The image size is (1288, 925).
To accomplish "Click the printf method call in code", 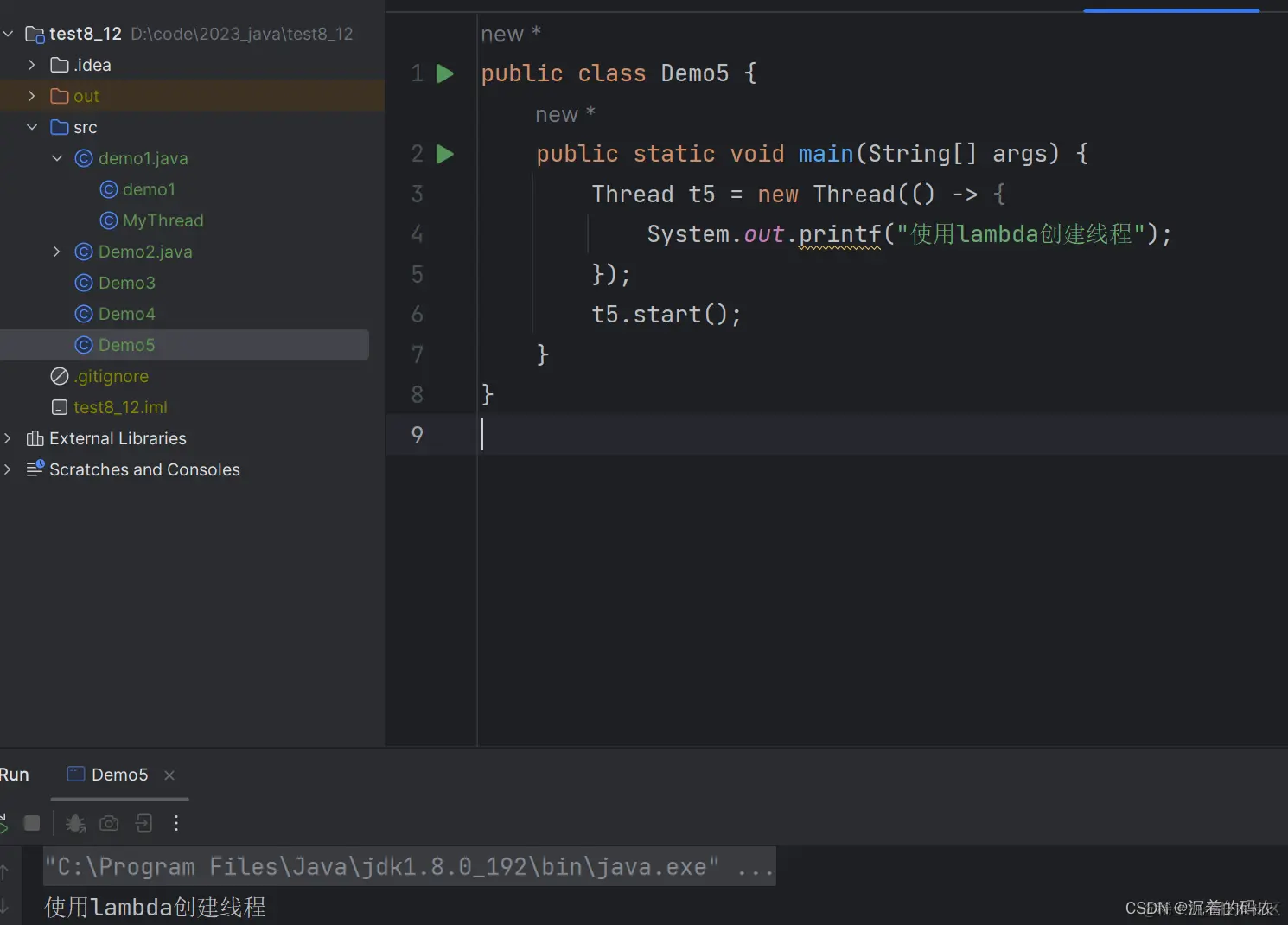I will (839, 234).
